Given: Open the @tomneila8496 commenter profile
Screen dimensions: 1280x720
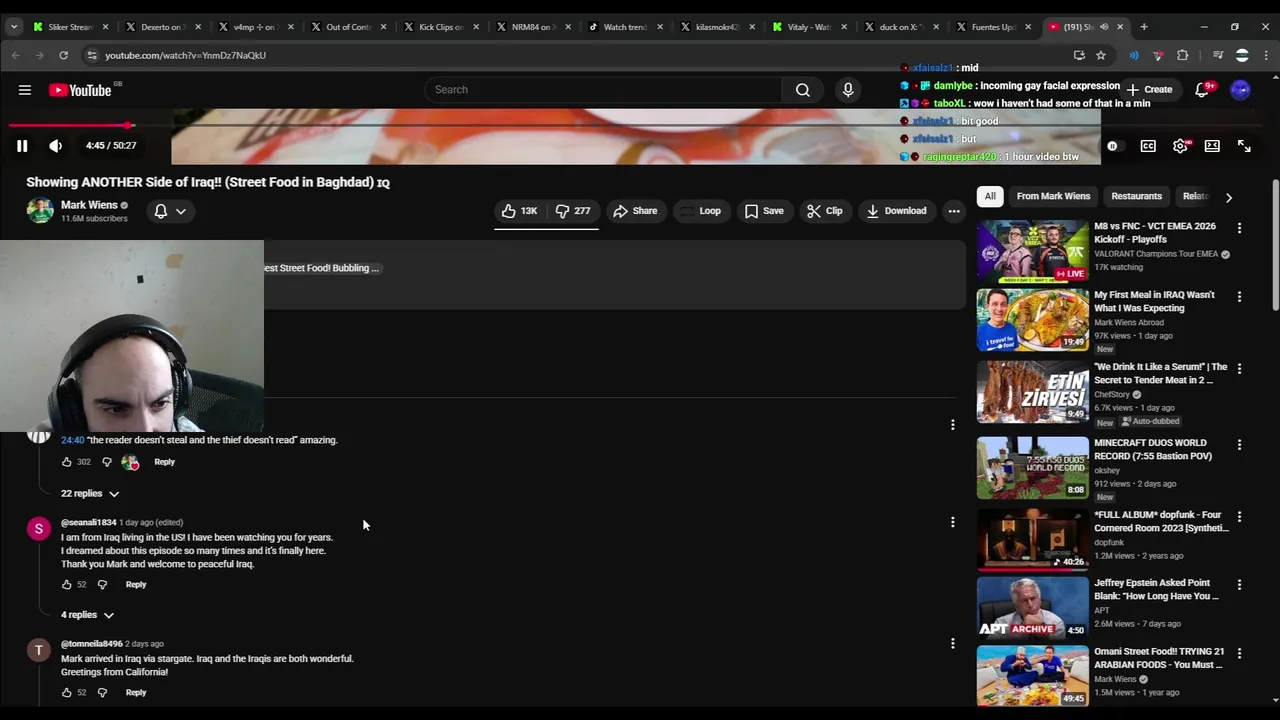Looking at the screenshot, I should pyautogui.click(x=92, y=644).
